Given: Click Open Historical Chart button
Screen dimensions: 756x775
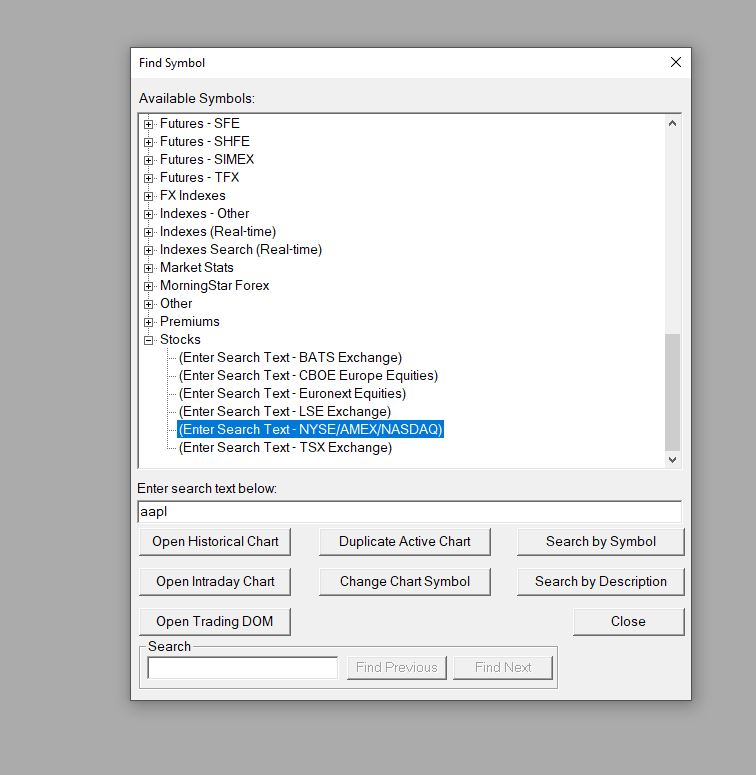Looking at the screenshot, I should [215, 542].
